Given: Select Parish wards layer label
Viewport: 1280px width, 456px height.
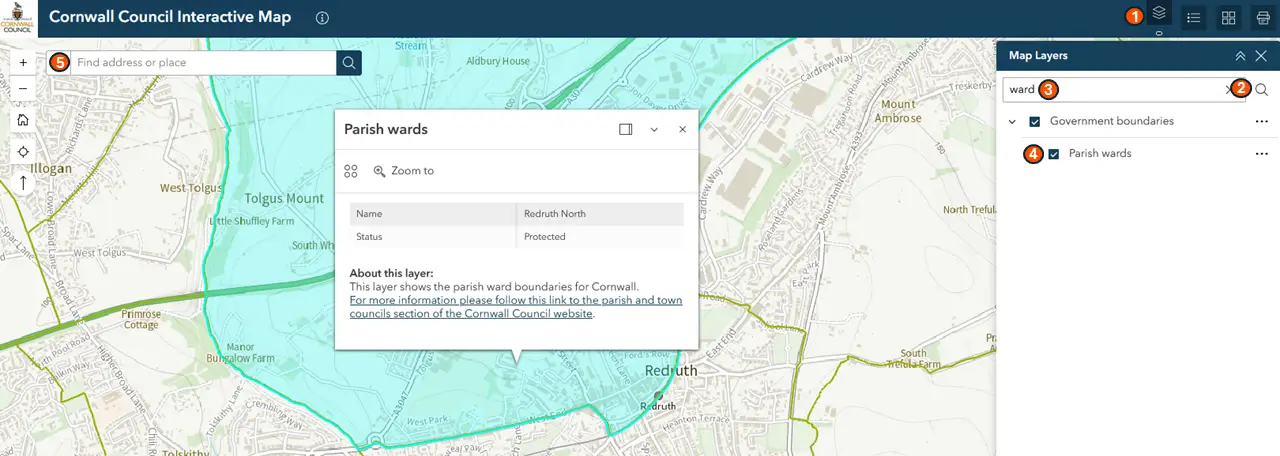Looking at the screenshot, I should tap(1100, 154).
